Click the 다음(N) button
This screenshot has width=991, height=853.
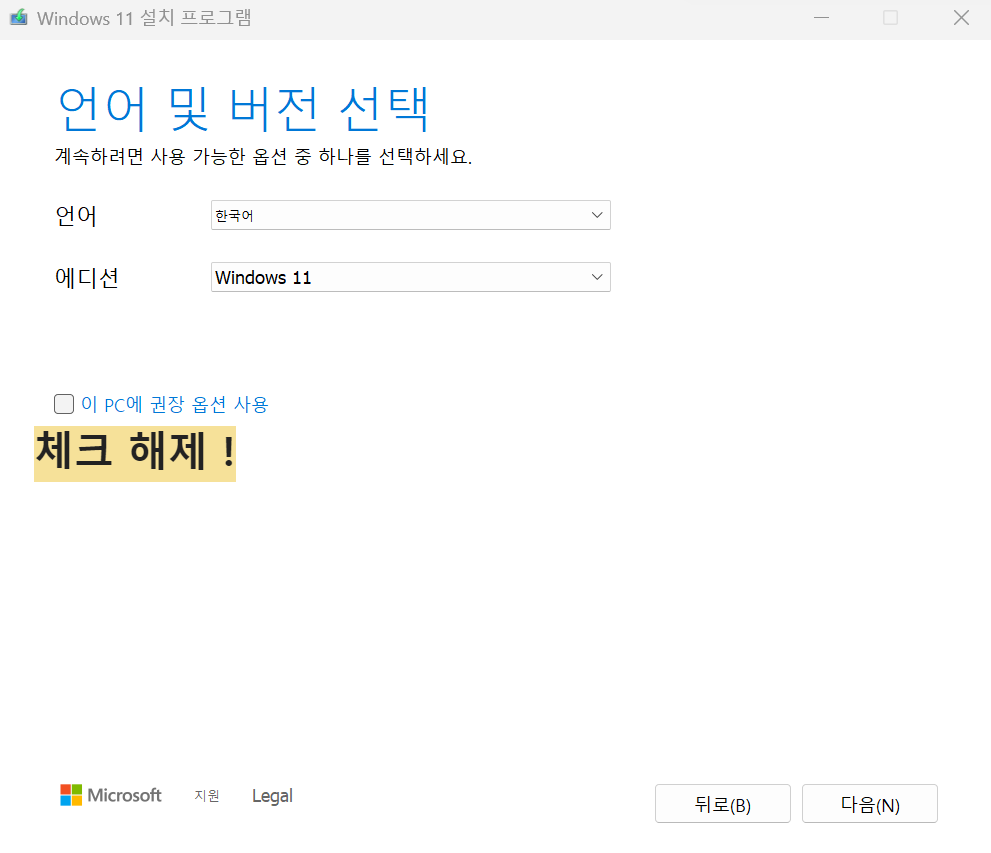click(870, 804)
